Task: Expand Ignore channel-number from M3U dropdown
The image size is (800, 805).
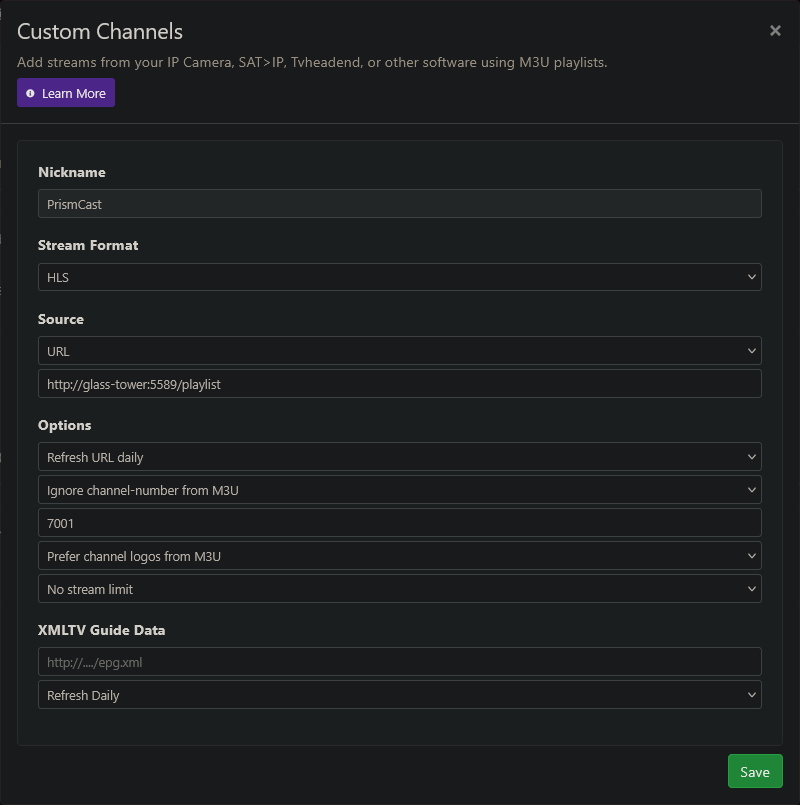Action: (x=399, y=490)
